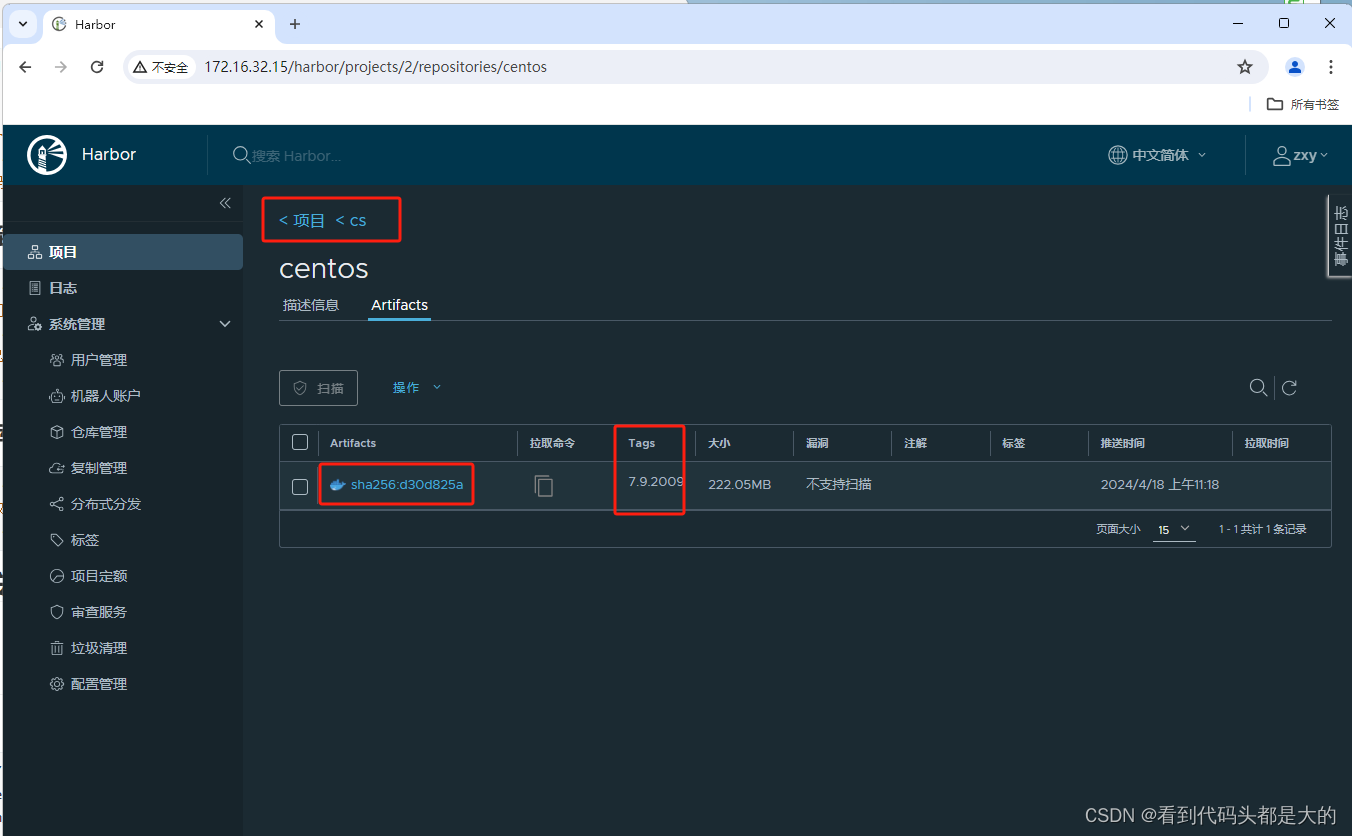The height and width of the screenshot is (836, 1352).
Task: Click the 222.05MB size cell
Action: (739, 485)
